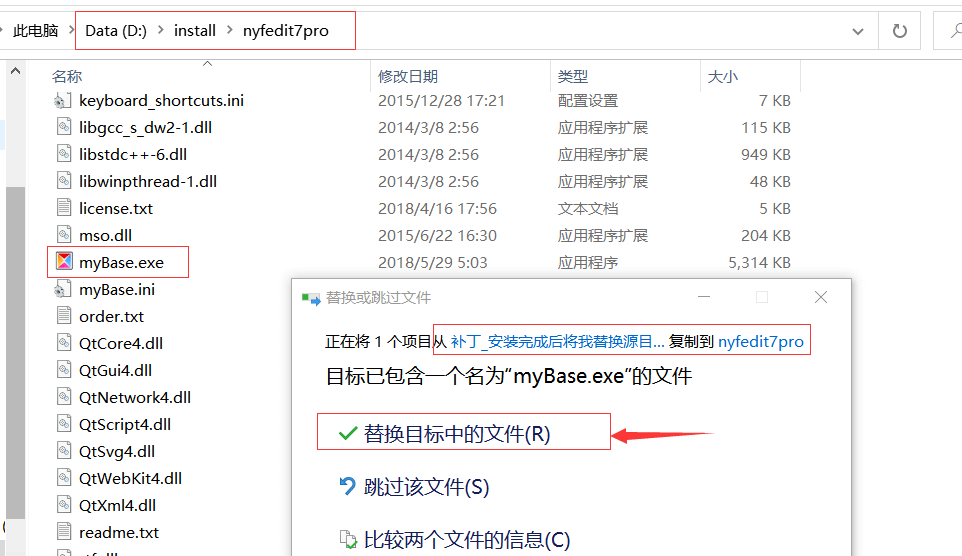
Task: Click size value 5,314 KB
Action: 759,263
